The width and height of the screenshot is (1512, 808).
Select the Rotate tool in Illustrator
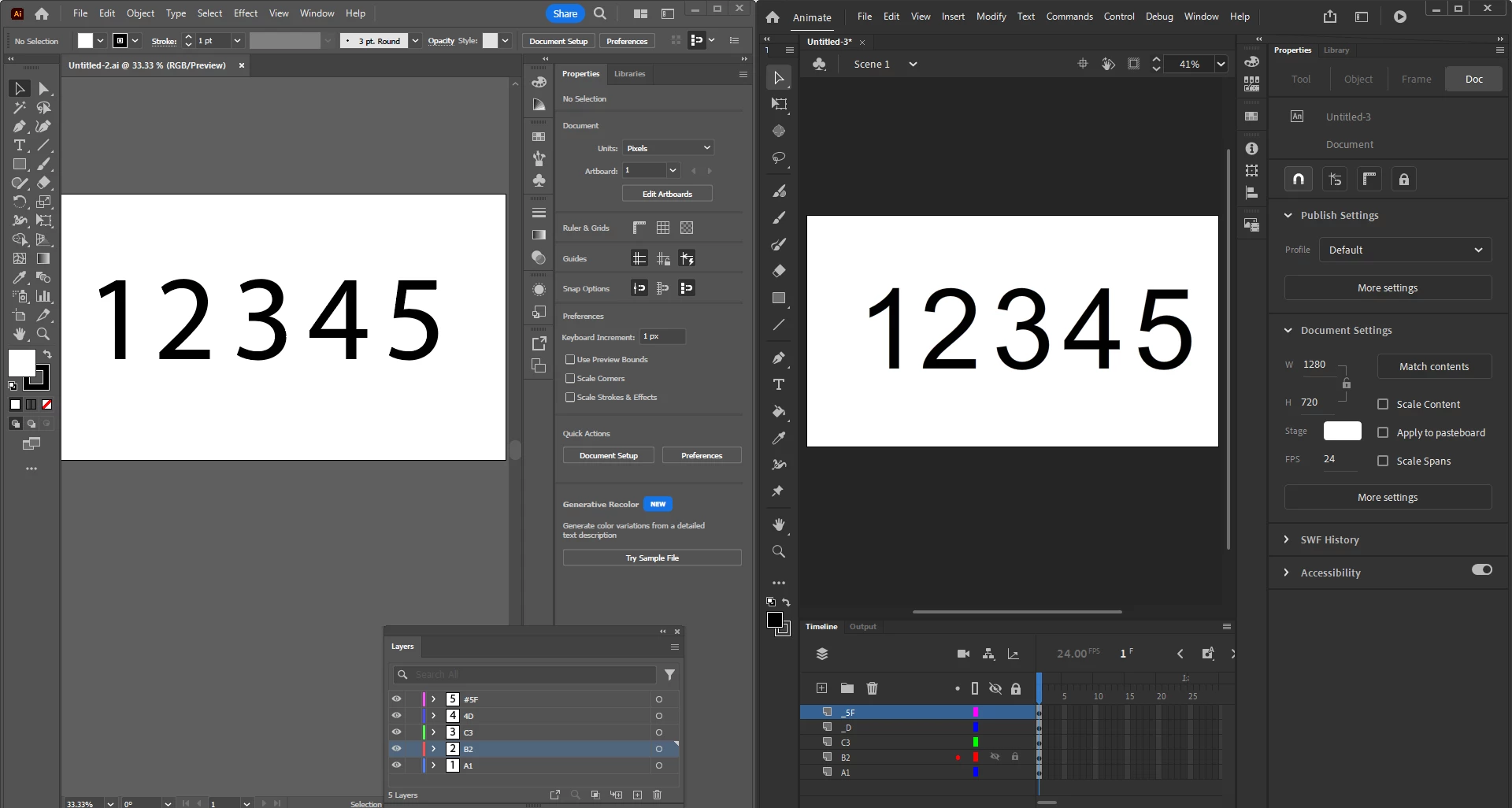[x=20, y=202]
